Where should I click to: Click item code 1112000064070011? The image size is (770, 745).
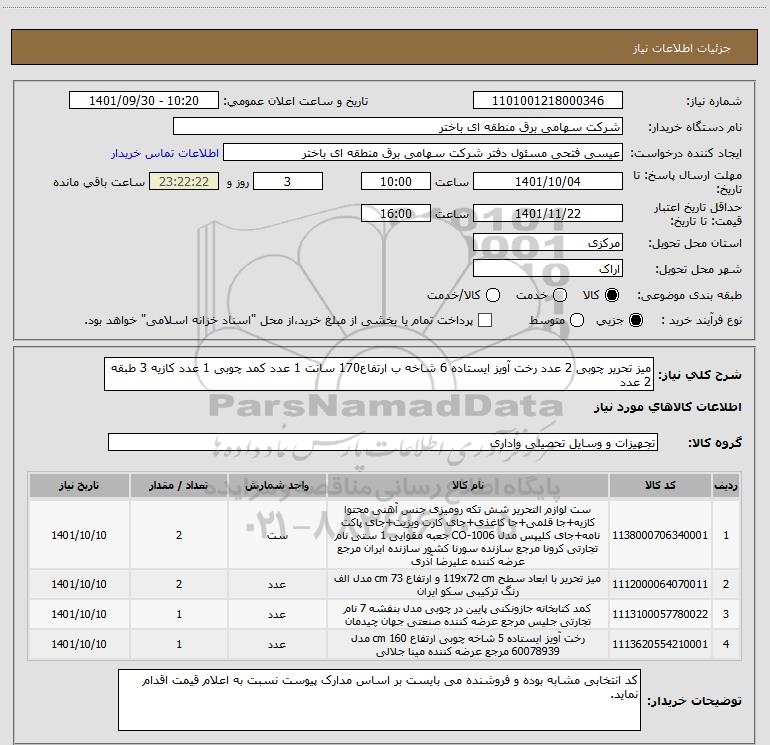coord(660,584)
